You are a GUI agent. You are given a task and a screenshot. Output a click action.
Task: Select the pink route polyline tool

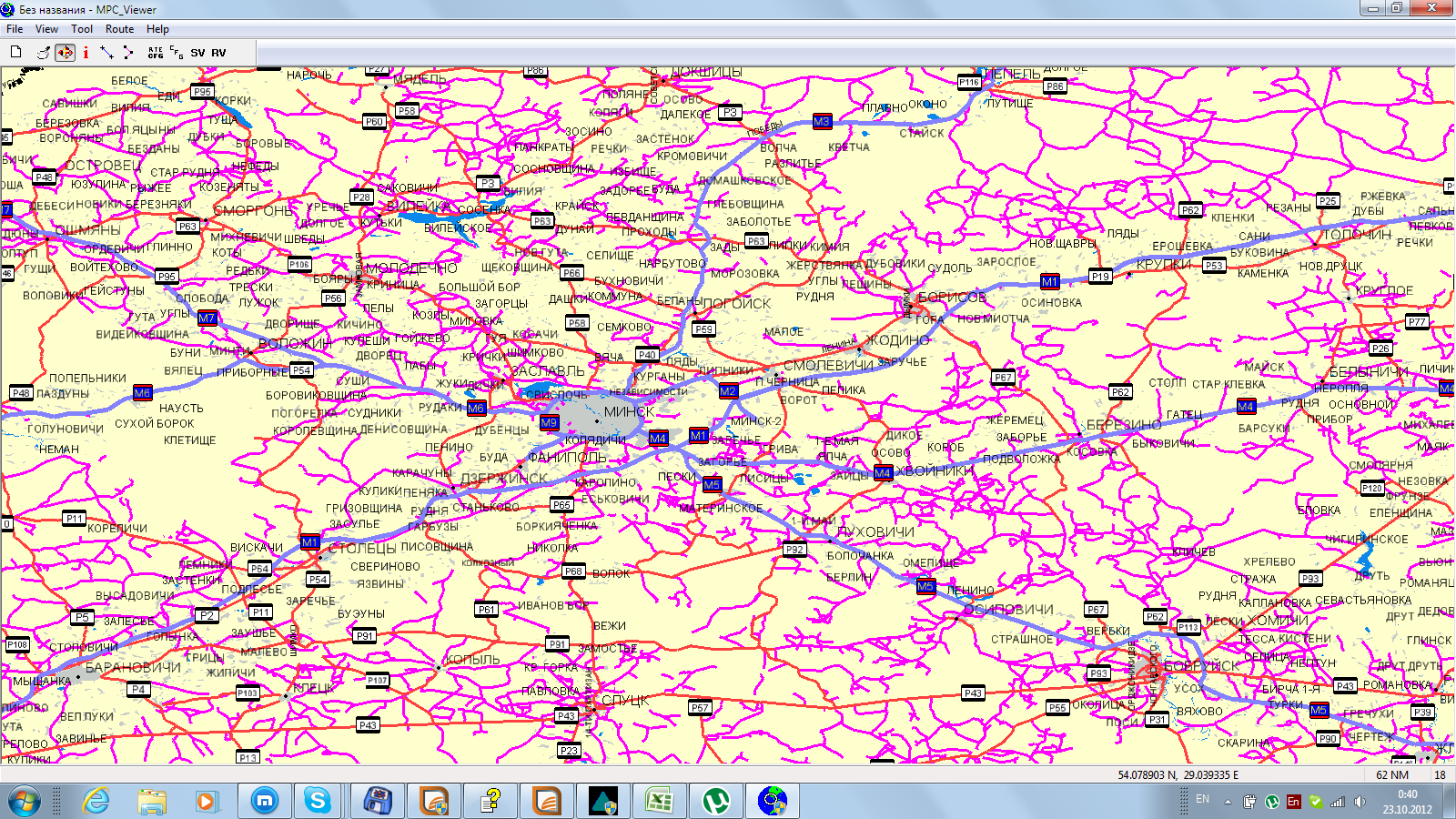click(128, 53)
